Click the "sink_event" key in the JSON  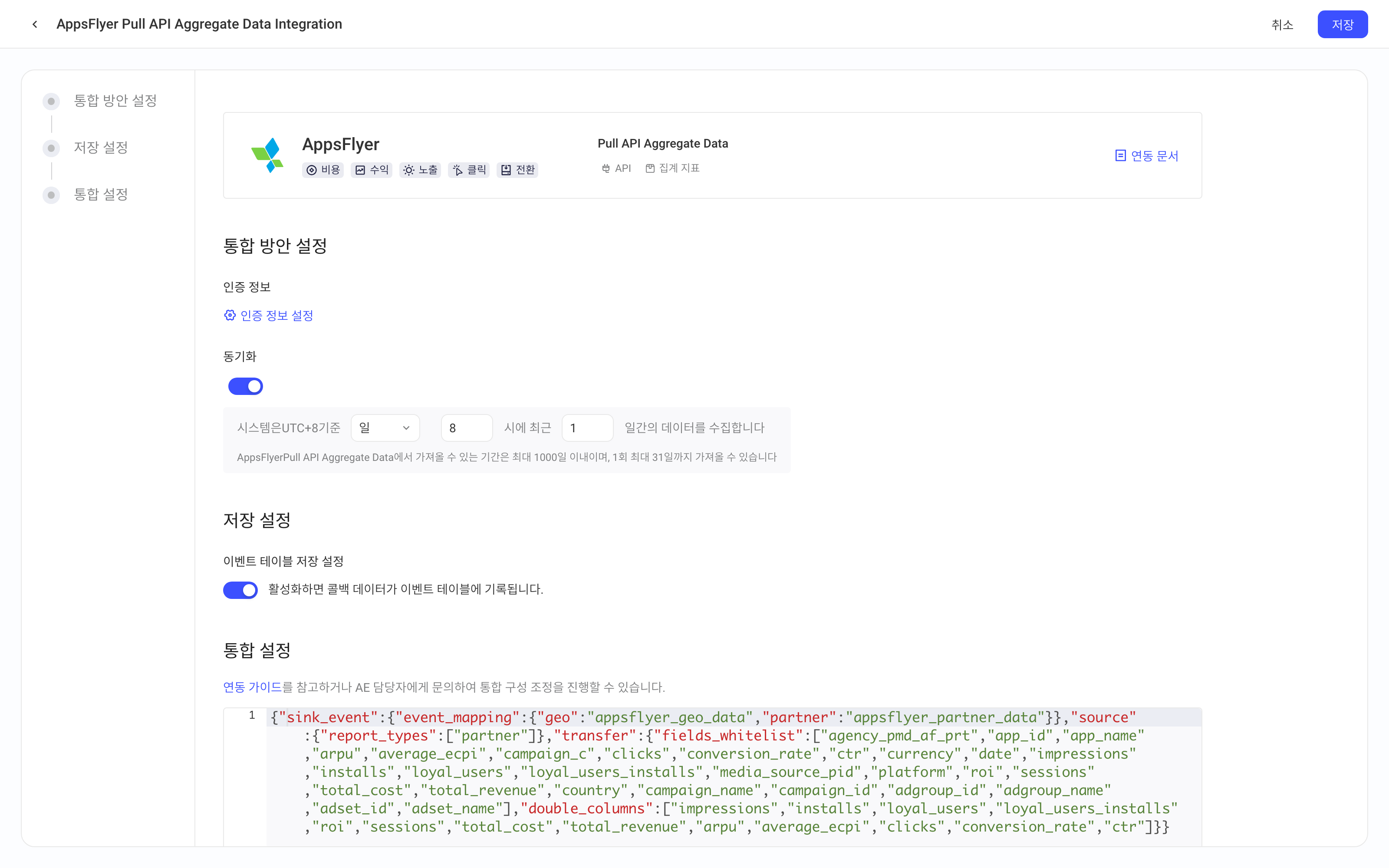click(x=328, y=717)
